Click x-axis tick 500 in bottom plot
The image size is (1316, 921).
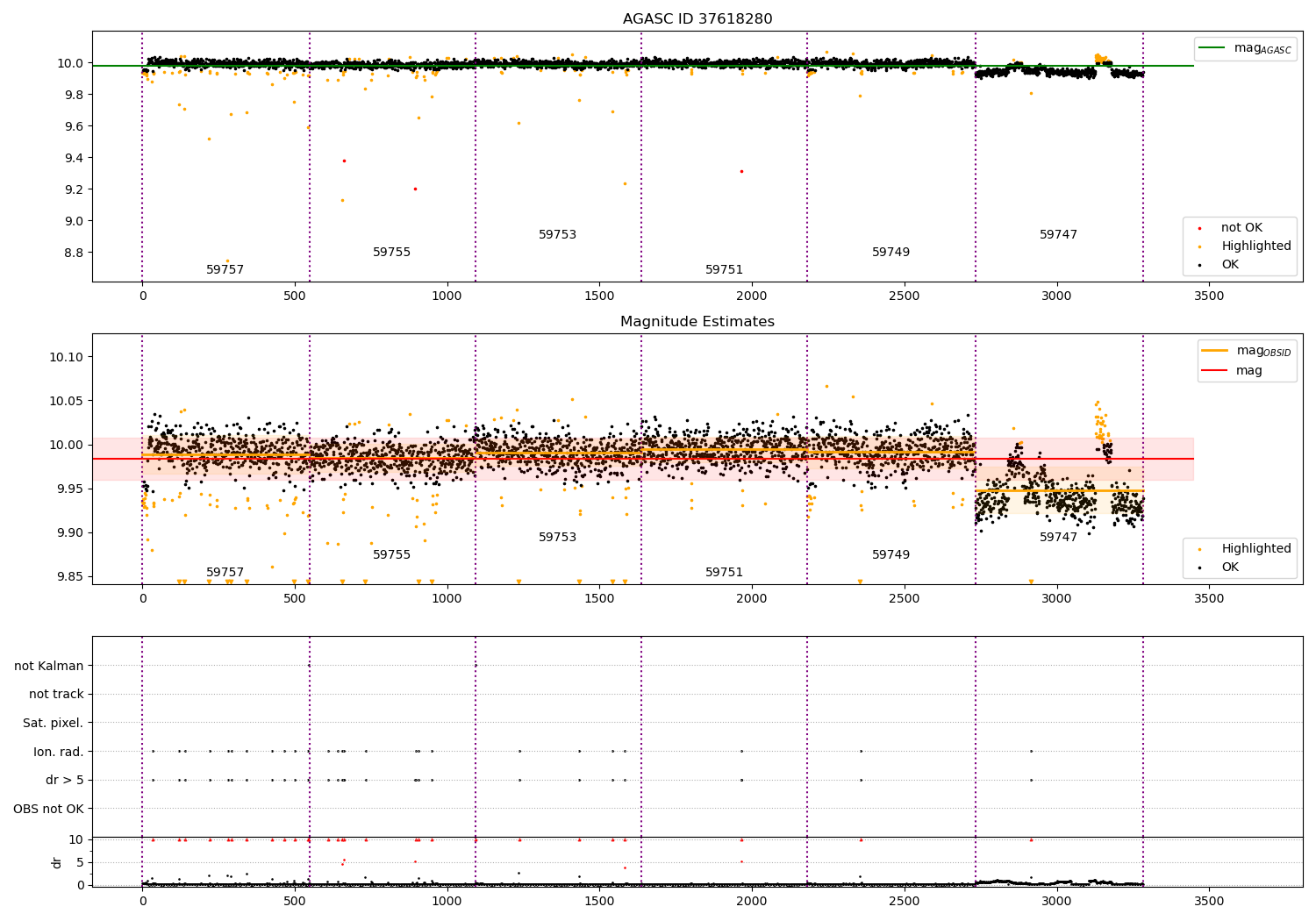click(x=295, y=901)
